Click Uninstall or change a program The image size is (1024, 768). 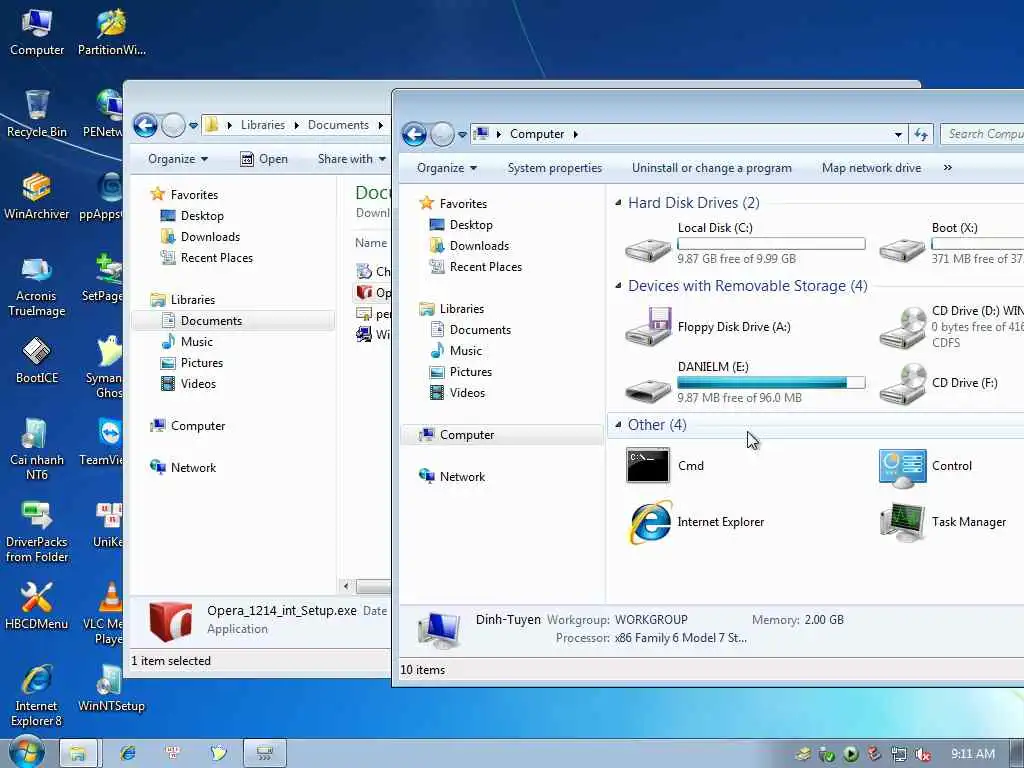click(x=711, y=168)
